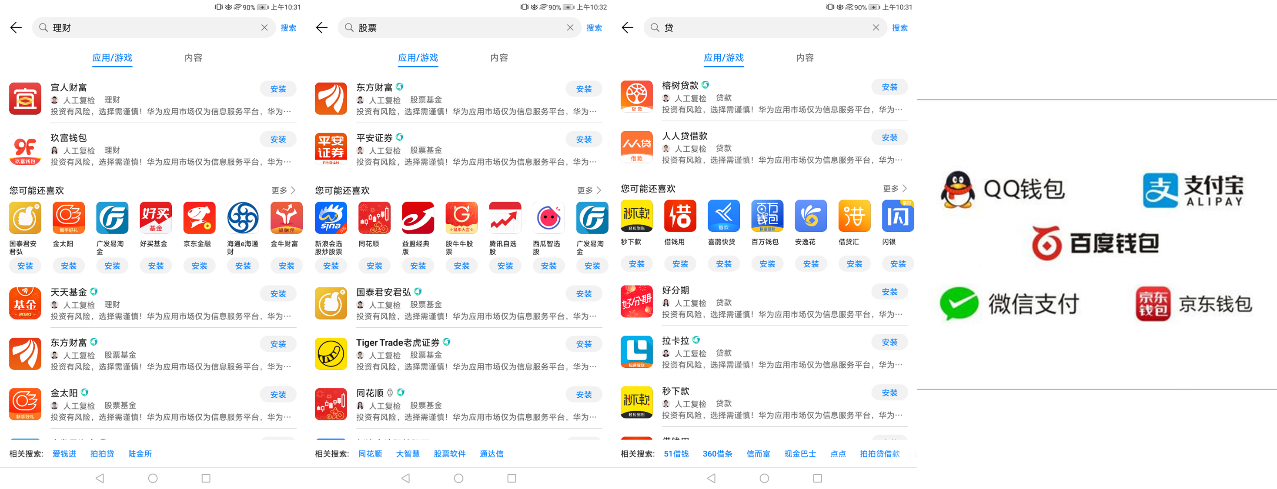Open Tiger Trade老虎证券 app icon
This screenshot has width=1277, height=489.
pos(331,353)
